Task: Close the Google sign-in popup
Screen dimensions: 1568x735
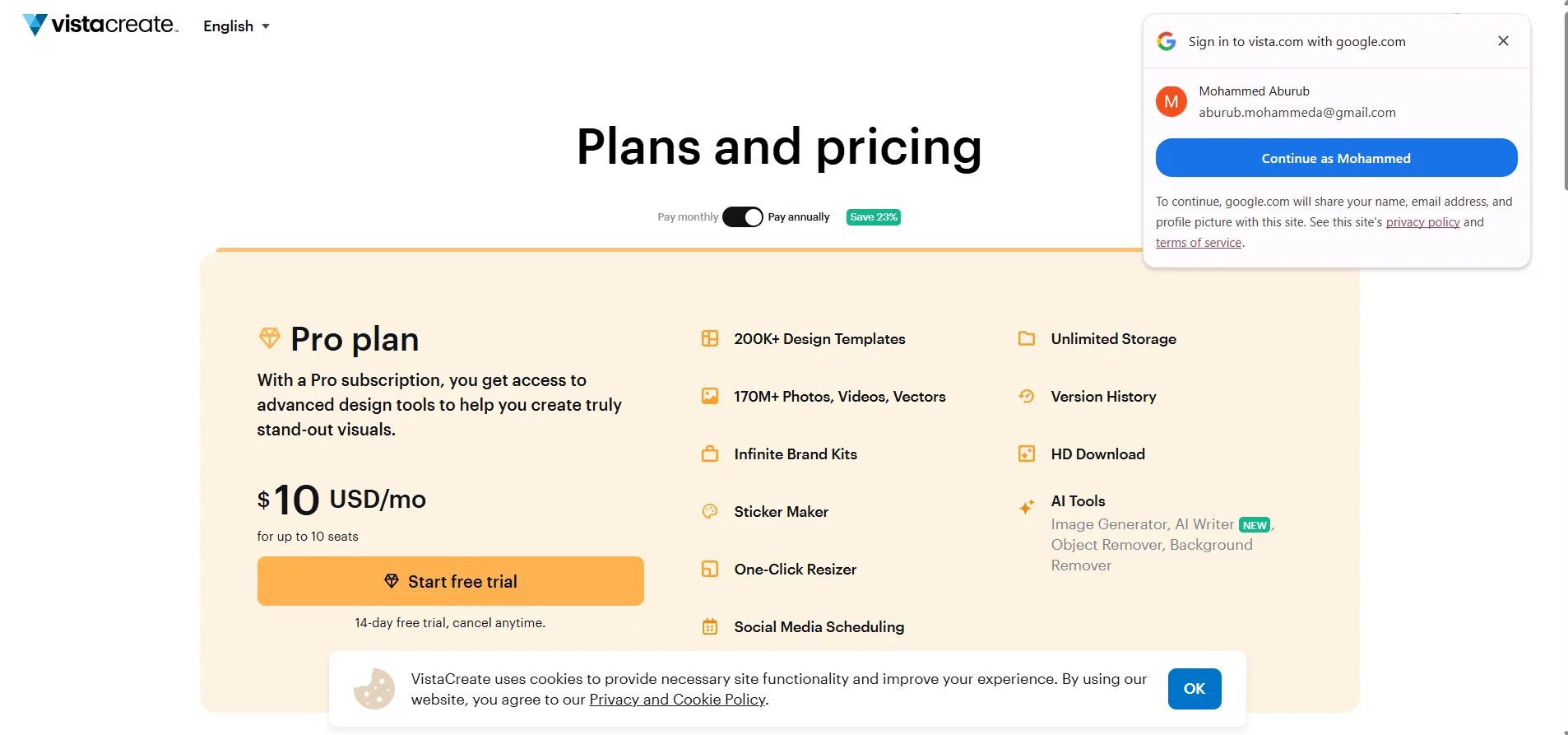Action: coord(1503,41)
